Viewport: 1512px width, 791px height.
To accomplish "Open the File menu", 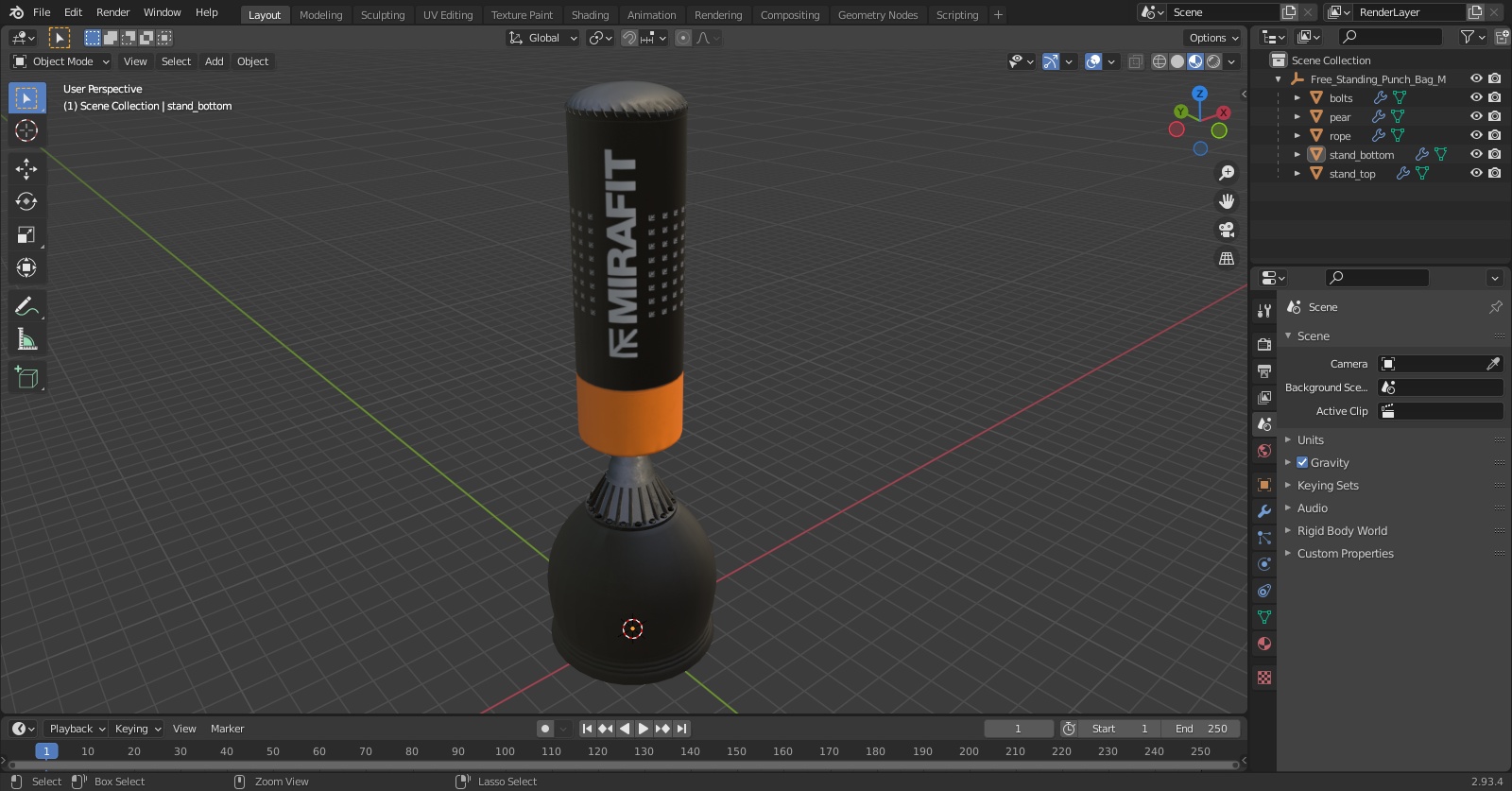I will tap(42, 12).
